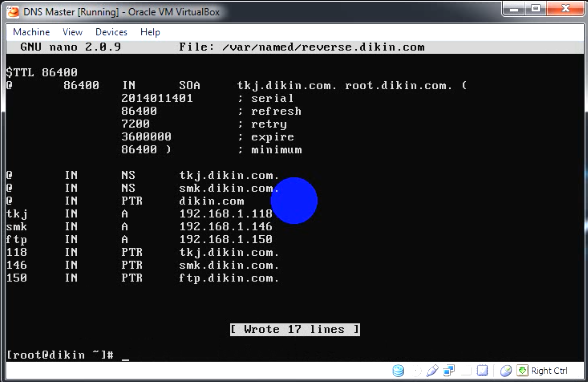
Task: Open the Machine menu
Action: click(x=31, y=32)
